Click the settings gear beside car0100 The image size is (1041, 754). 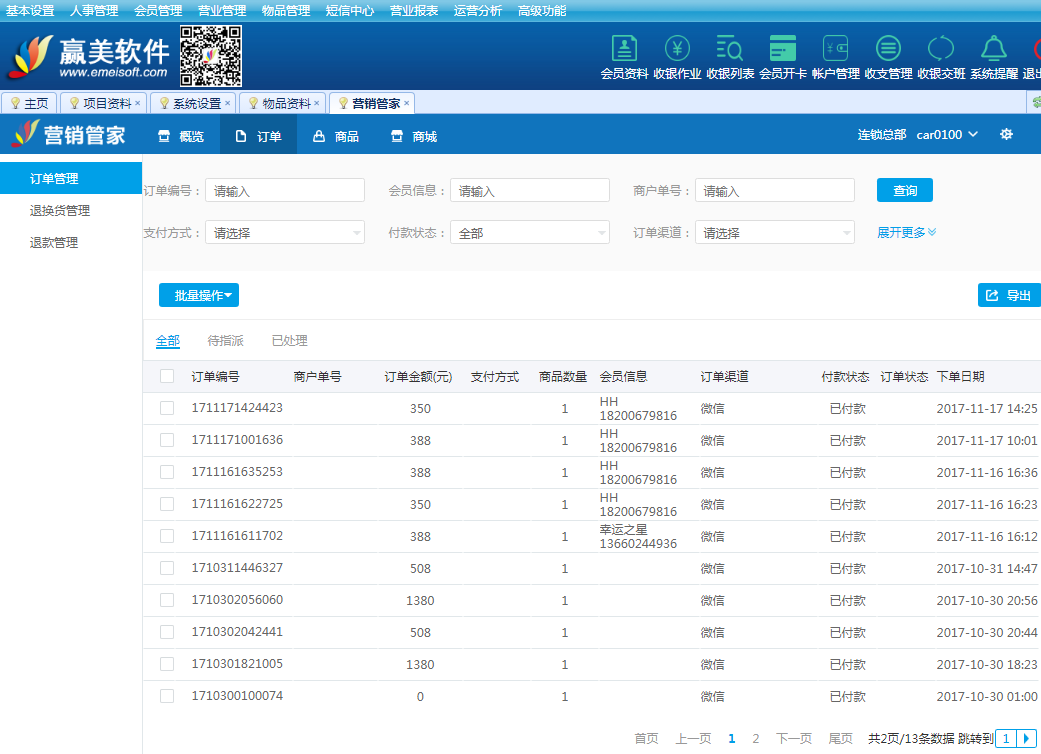click(1006, 135)
